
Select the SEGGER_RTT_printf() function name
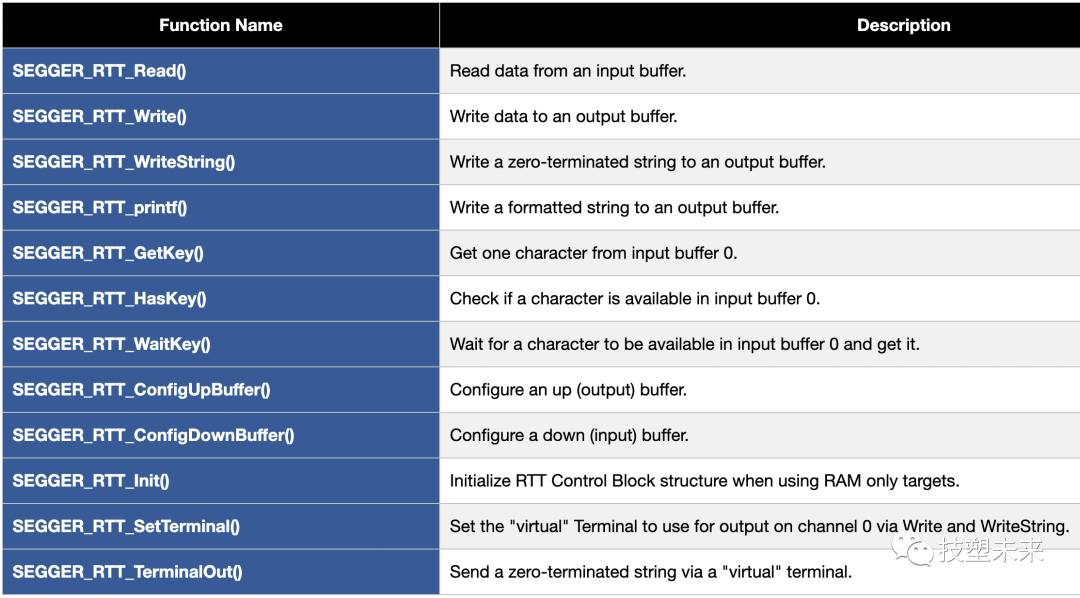point(100,207)
